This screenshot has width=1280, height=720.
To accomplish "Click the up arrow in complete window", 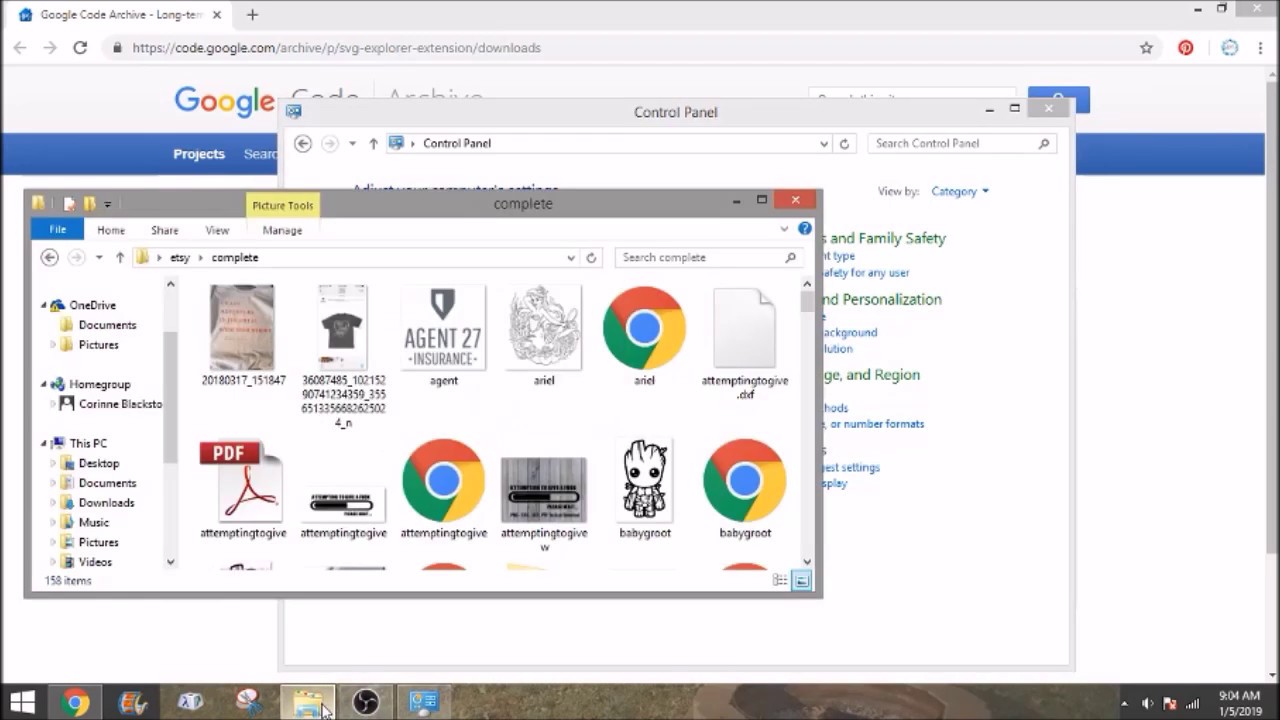I will 120,257.
